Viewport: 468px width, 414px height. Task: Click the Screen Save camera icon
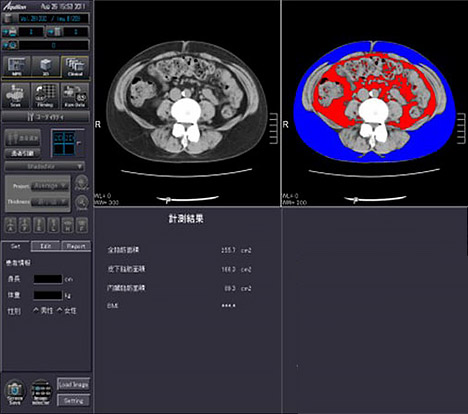click(15, 392)
